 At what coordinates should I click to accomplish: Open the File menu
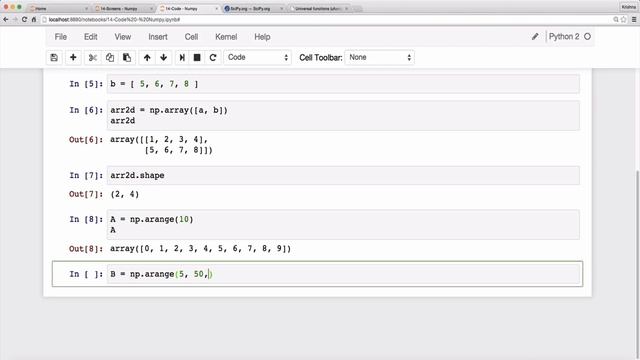61,37
